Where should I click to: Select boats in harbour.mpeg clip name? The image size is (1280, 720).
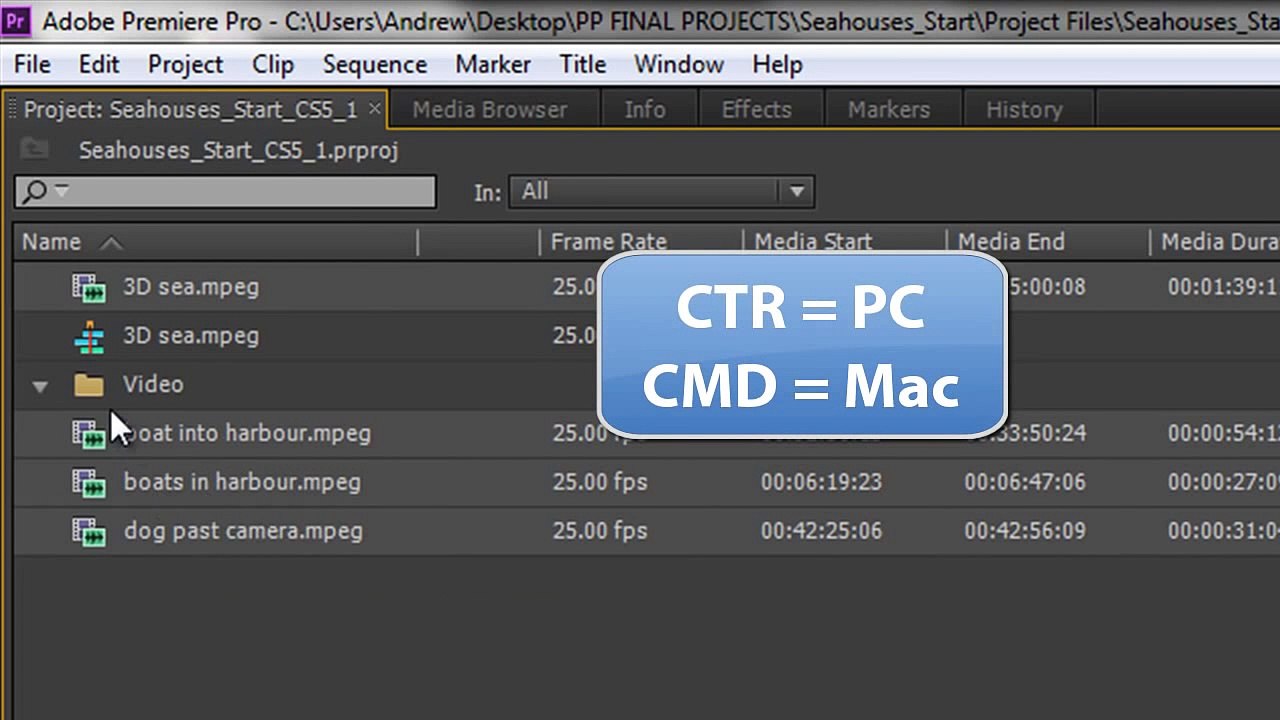242,482
